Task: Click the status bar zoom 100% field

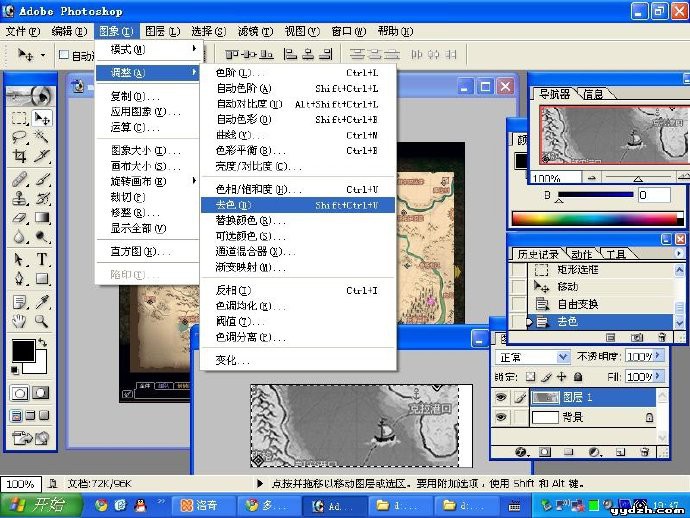Action: pyautogui.click(x=20, y=484)
